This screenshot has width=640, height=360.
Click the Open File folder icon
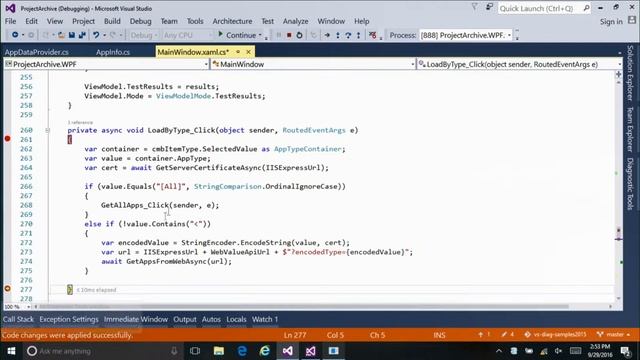pos(61,35)
